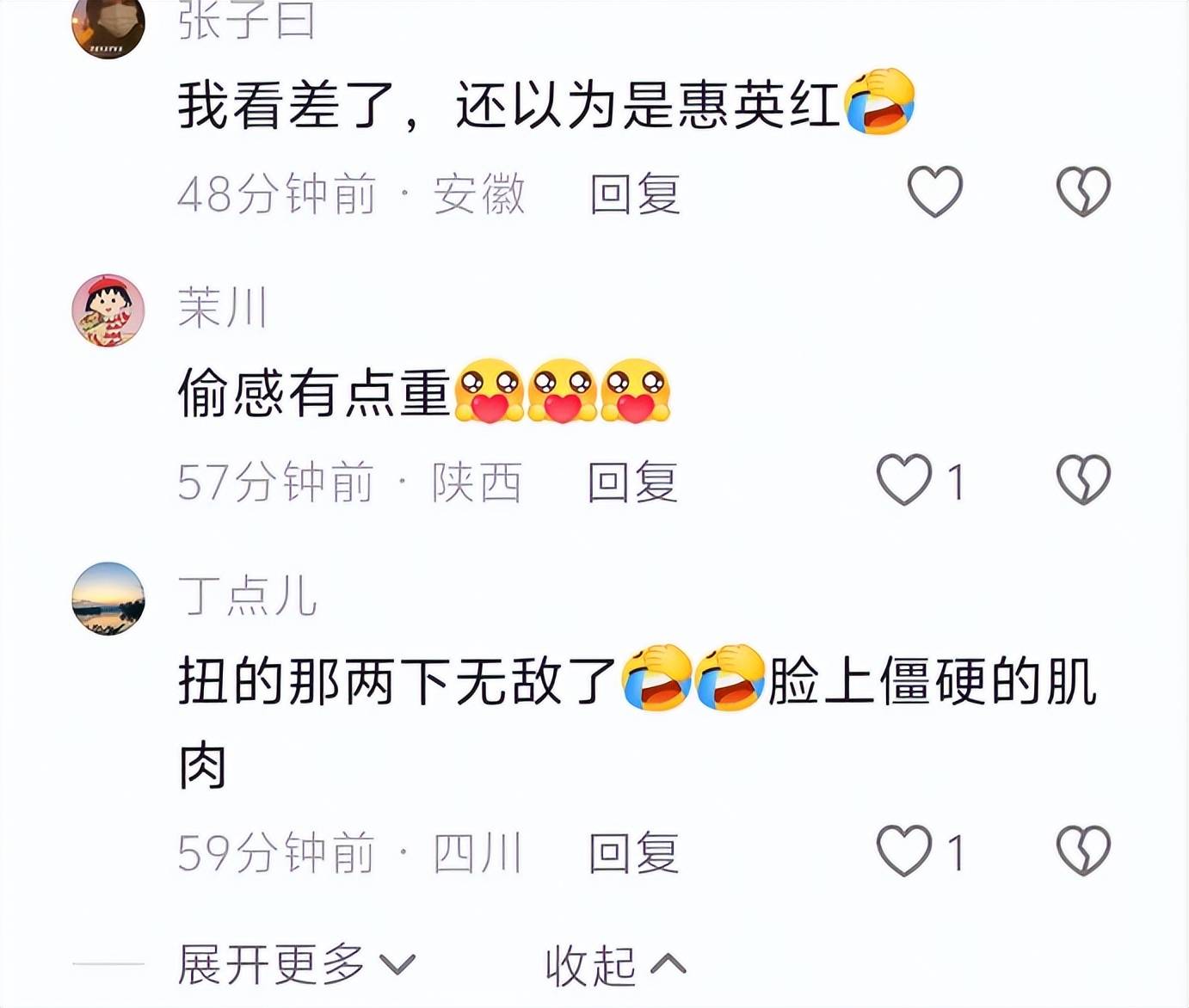
Task: Select the comment text 偷感有点重
Action: click(314, 393)
